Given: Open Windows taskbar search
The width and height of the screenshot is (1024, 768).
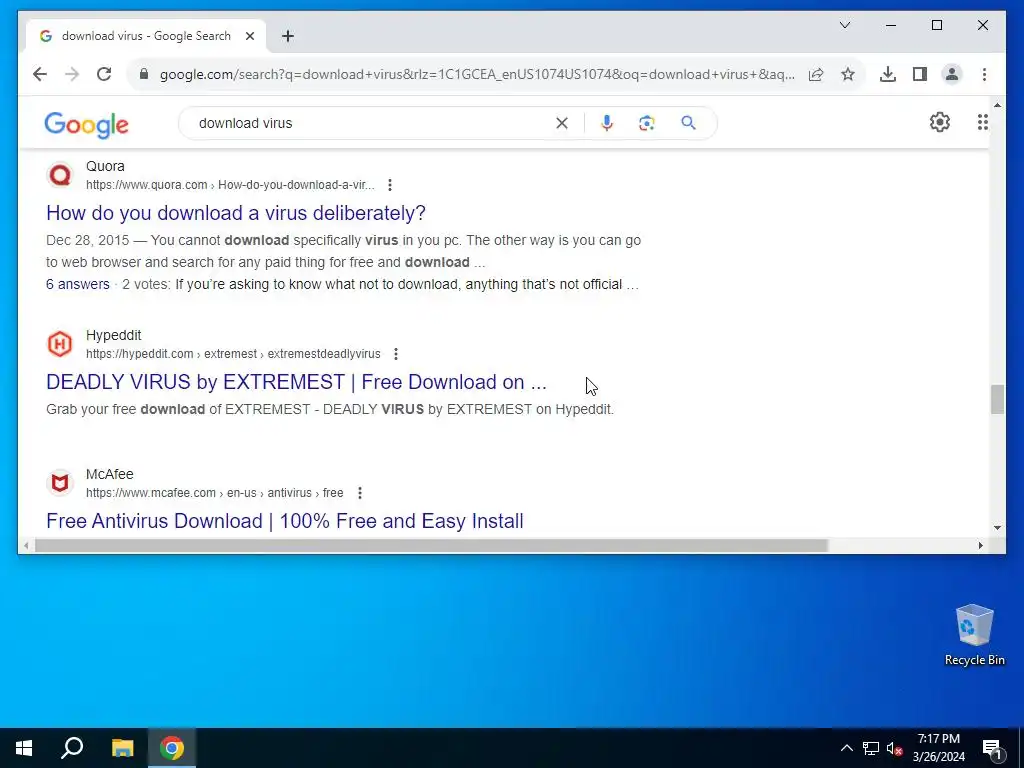Looking at the screenshot, I should pyautogui.click(x=72, y=748).
